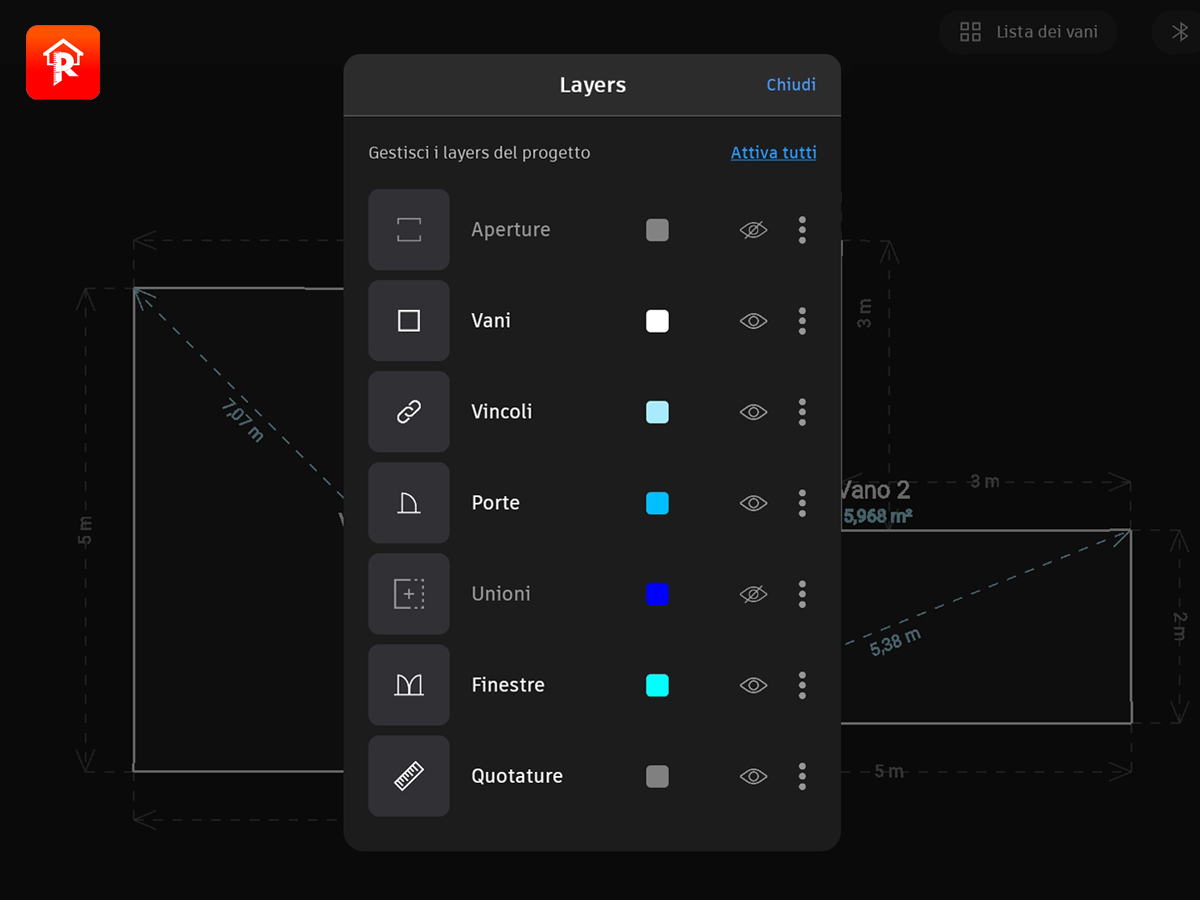Viewport: 1200px width, 900px height.
Task: Click the grid icon beside Lista dei vani
Action: tap(970, 32)
